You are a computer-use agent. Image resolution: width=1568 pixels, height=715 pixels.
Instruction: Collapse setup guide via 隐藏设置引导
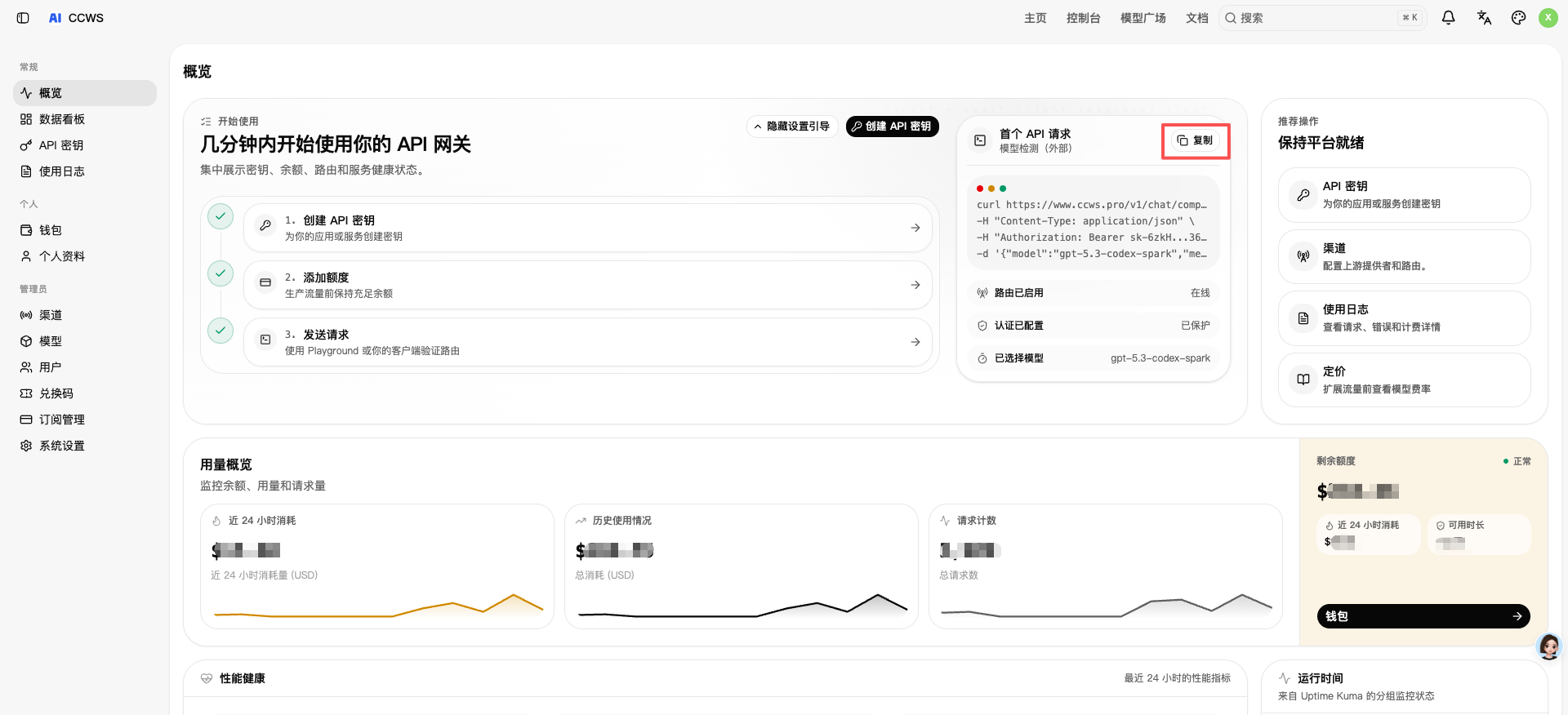click(791, 127)
